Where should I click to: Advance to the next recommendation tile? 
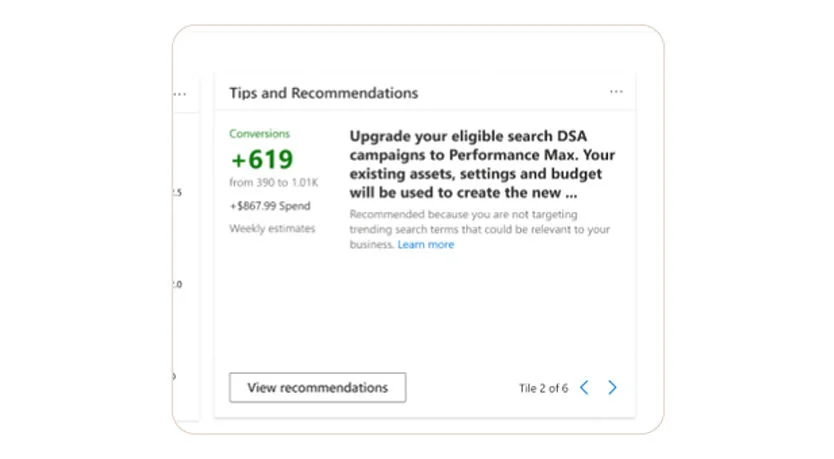click(x=612, y=388)
